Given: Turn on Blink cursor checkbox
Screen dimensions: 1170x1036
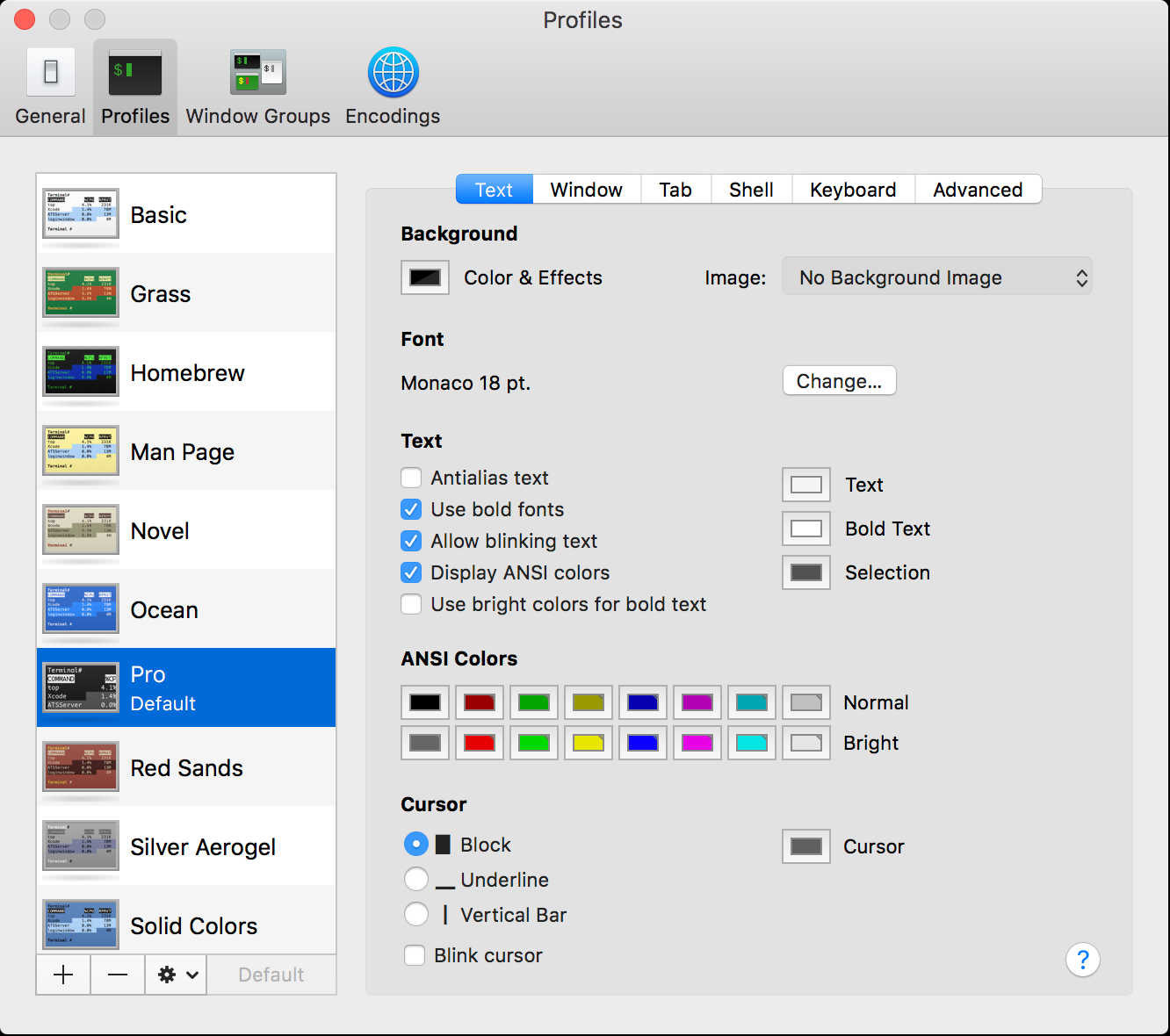Looking at the screenshot, I should pyautogui.click(x=415, y=955).
